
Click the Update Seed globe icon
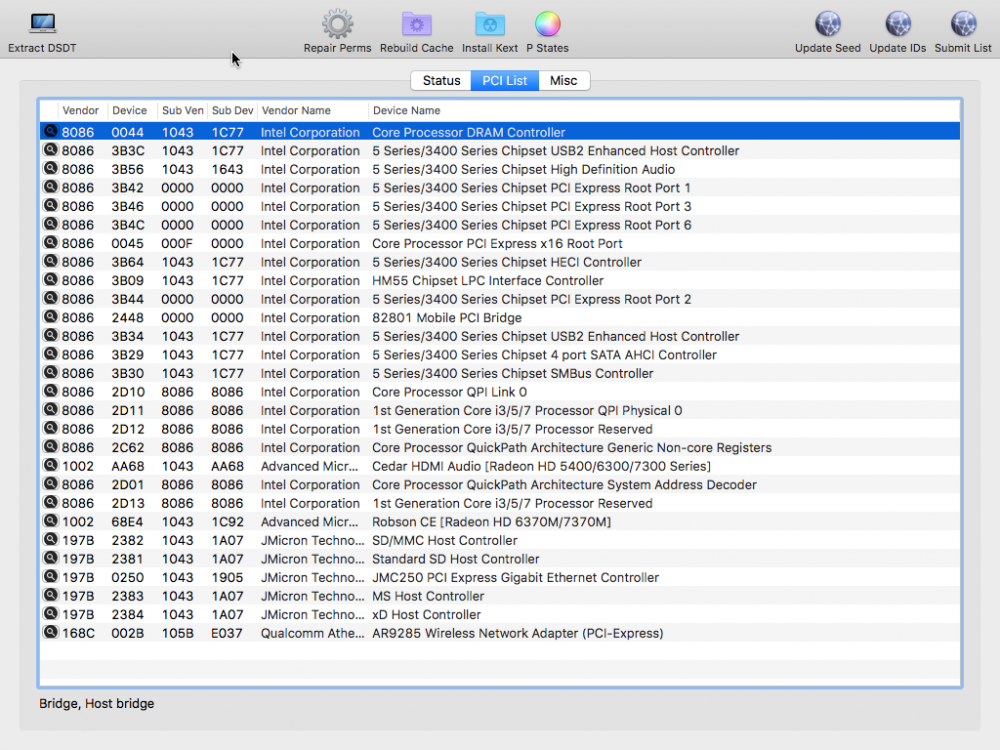828,24
